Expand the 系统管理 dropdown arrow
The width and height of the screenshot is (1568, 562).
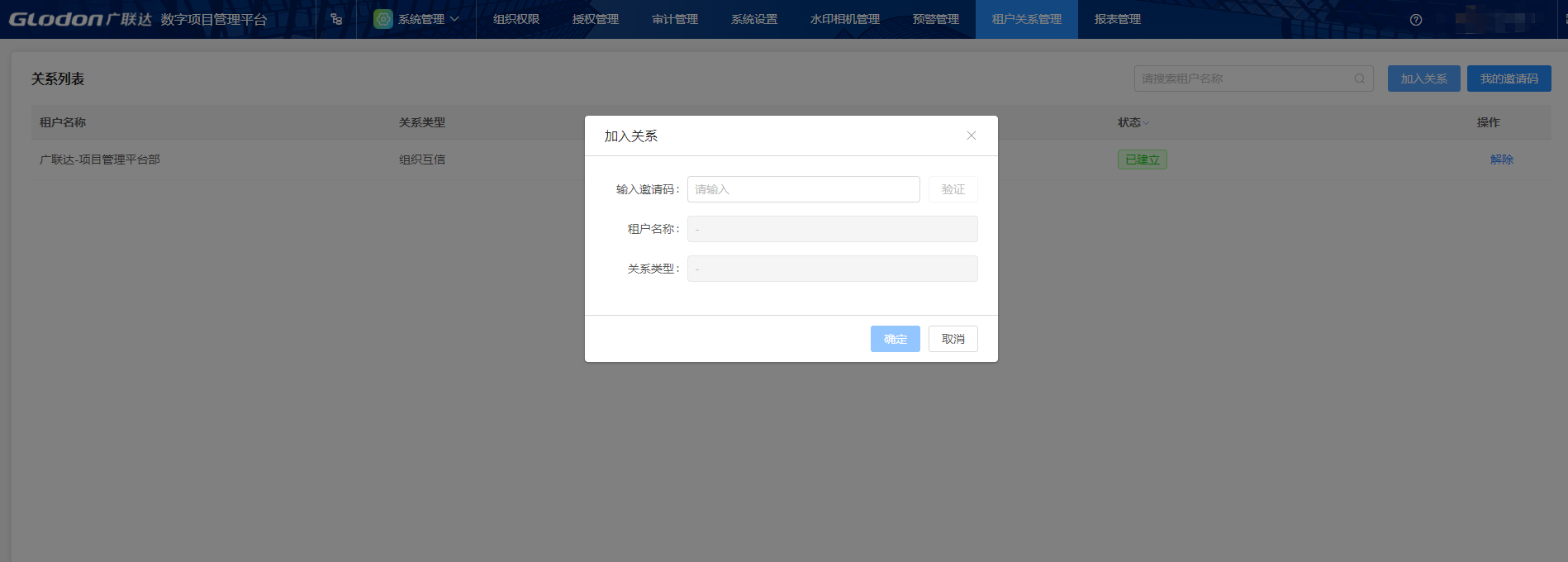(454, 19)
